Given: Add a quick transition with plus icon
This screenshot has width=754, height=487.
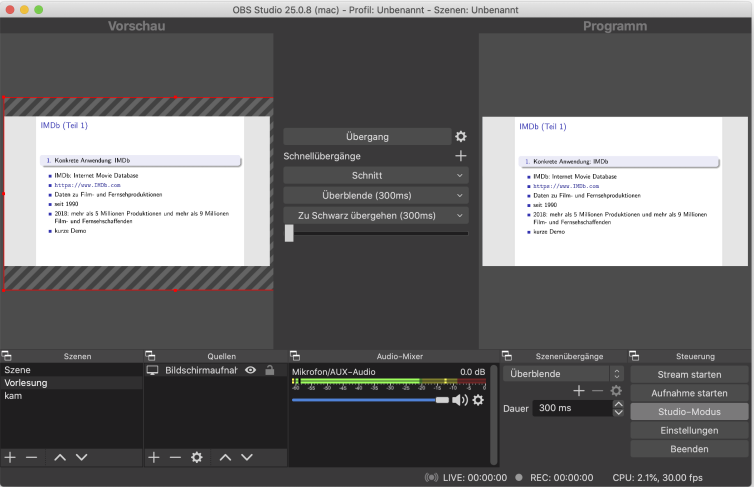Looking at the screenshot, I should click(461, 156).
